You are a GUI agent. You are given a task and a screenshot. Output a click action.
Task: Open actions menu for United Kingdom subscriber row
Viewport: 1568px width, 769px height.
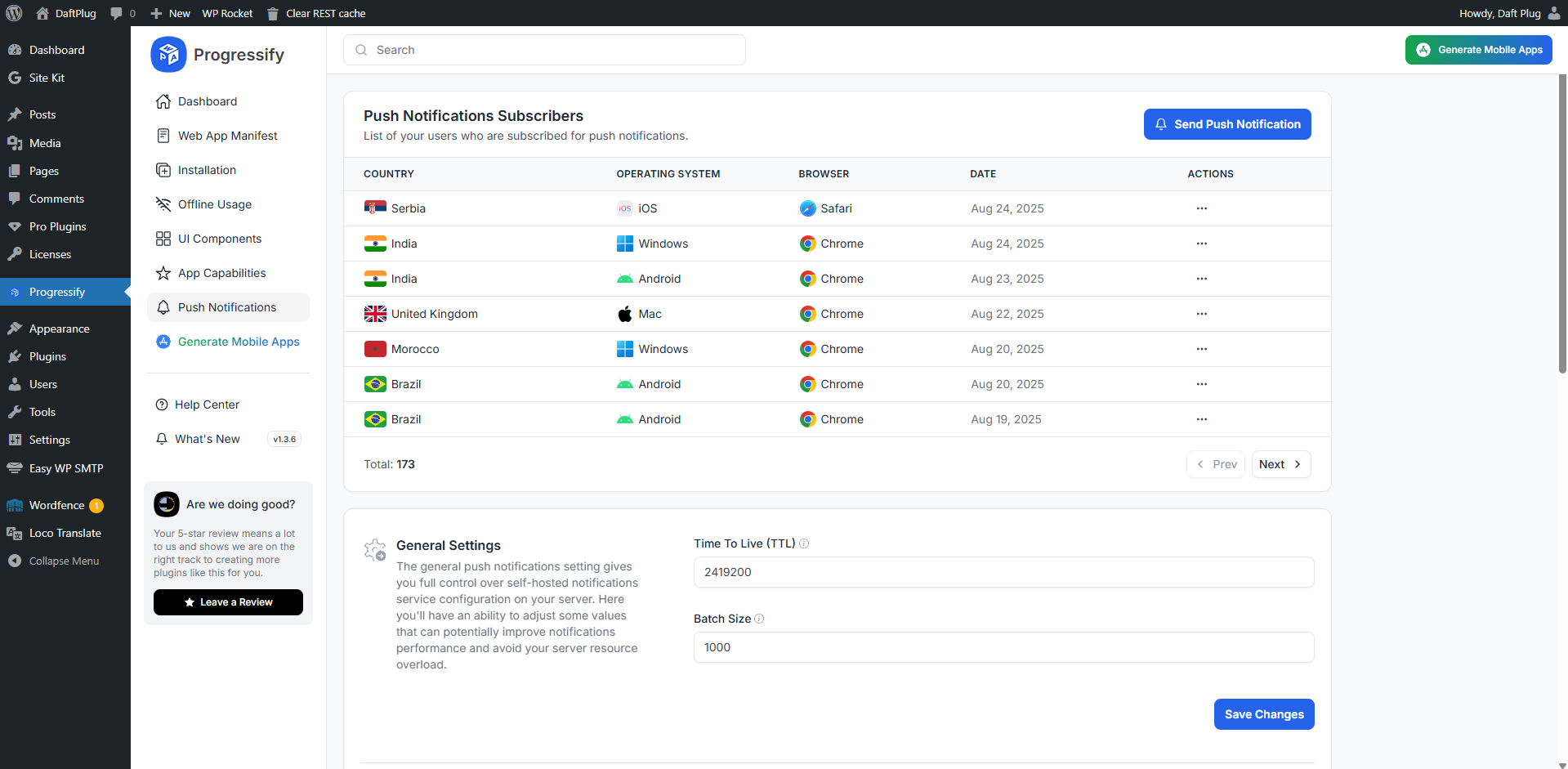click(x=1201, y=314)
